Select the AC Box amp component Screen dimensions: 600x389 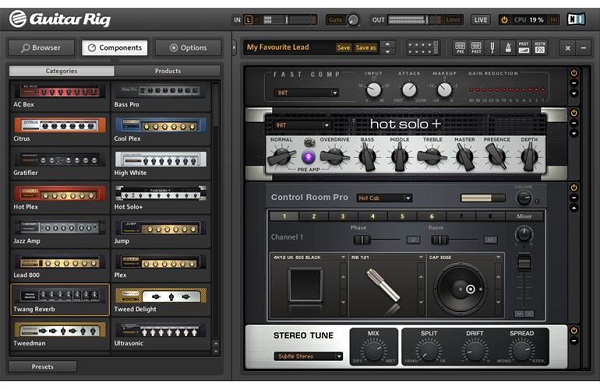(60, 96)
